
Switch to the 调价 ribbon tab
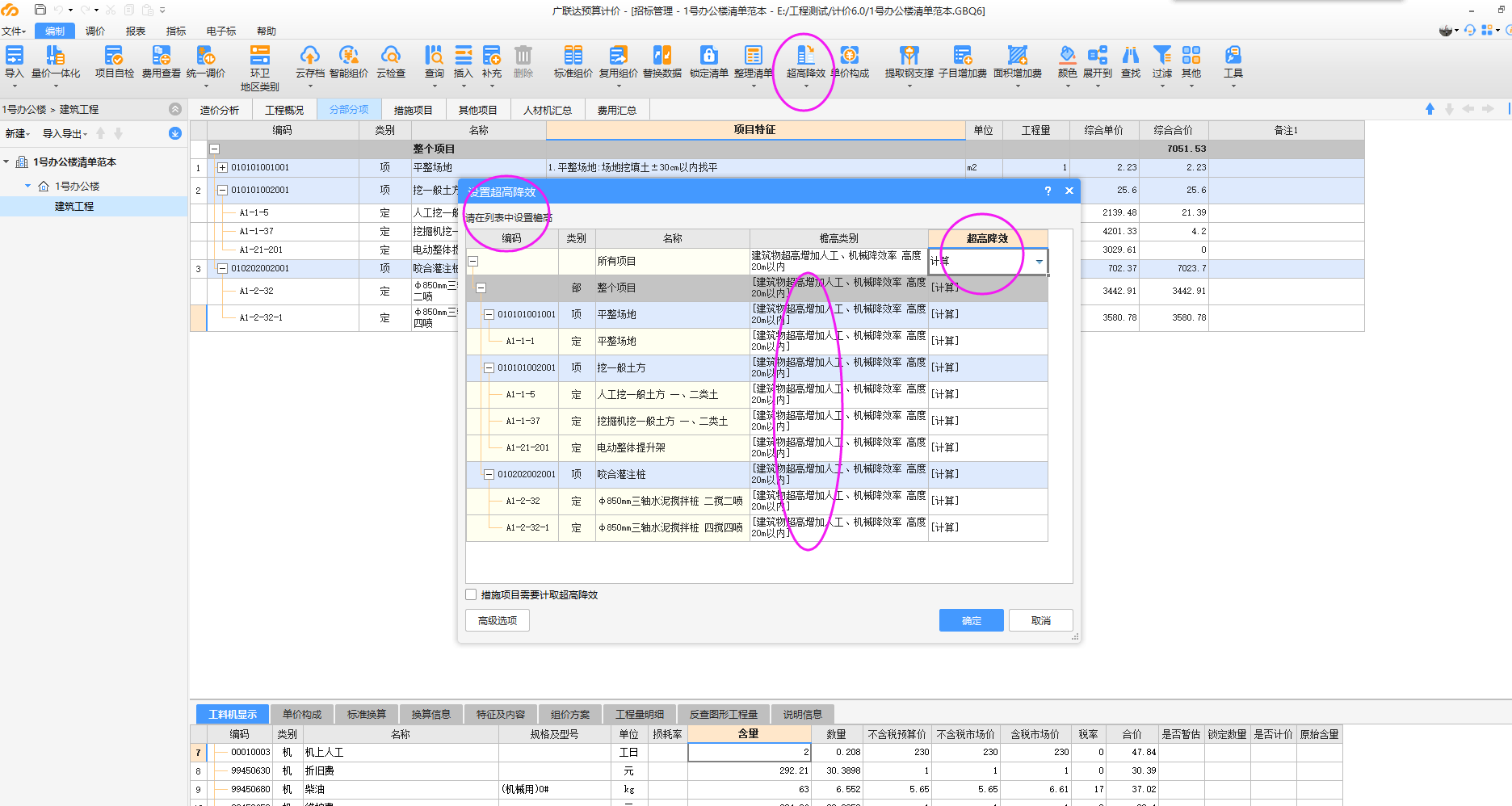tap(95, 31)
